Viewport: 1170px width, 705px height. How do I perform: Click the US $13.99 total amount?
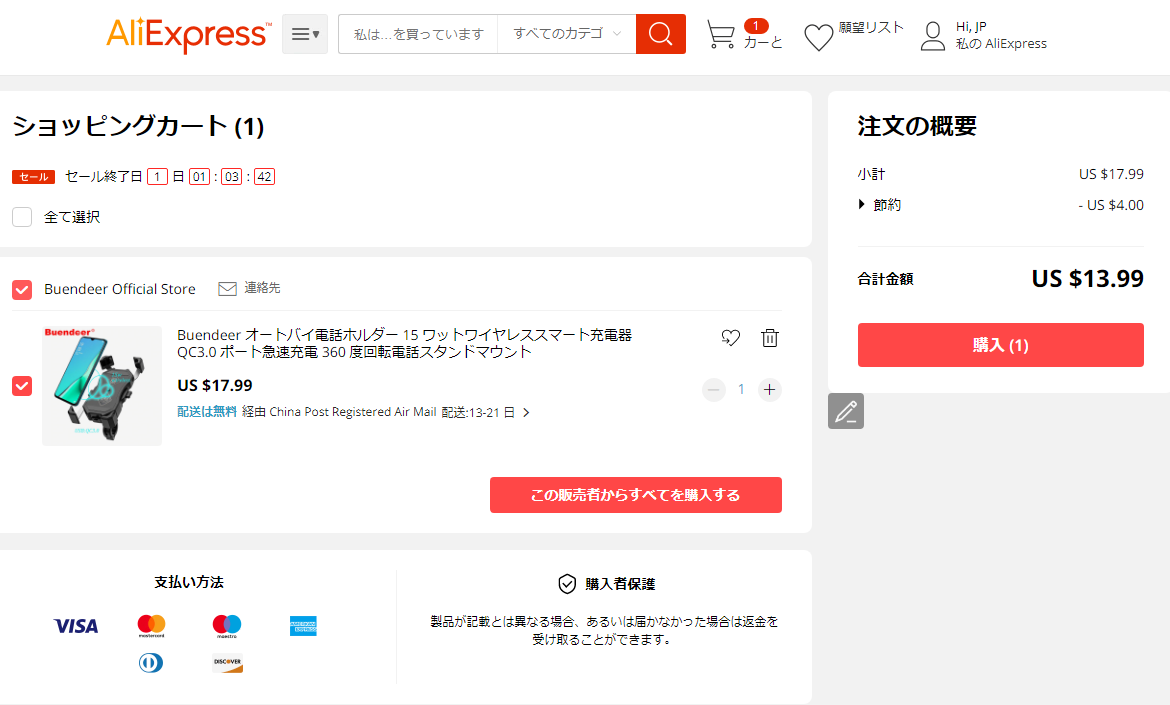tap(1087, 278)
